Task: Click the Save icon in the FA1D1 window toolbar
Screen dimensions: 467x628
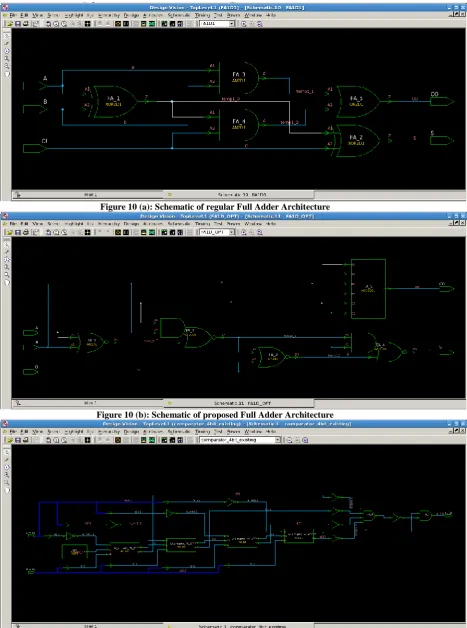Action: click(18, 24)
